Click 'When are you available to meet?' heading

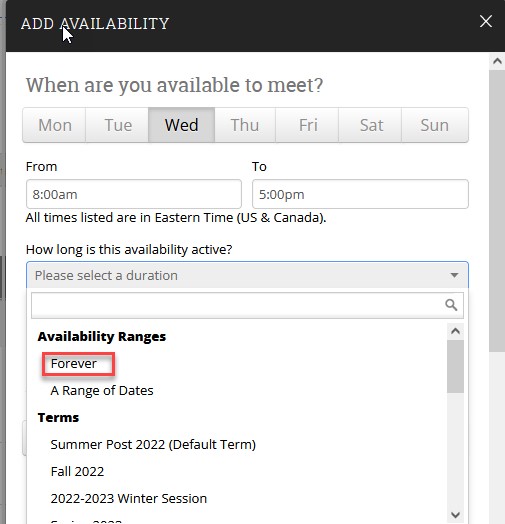[174, 85]
